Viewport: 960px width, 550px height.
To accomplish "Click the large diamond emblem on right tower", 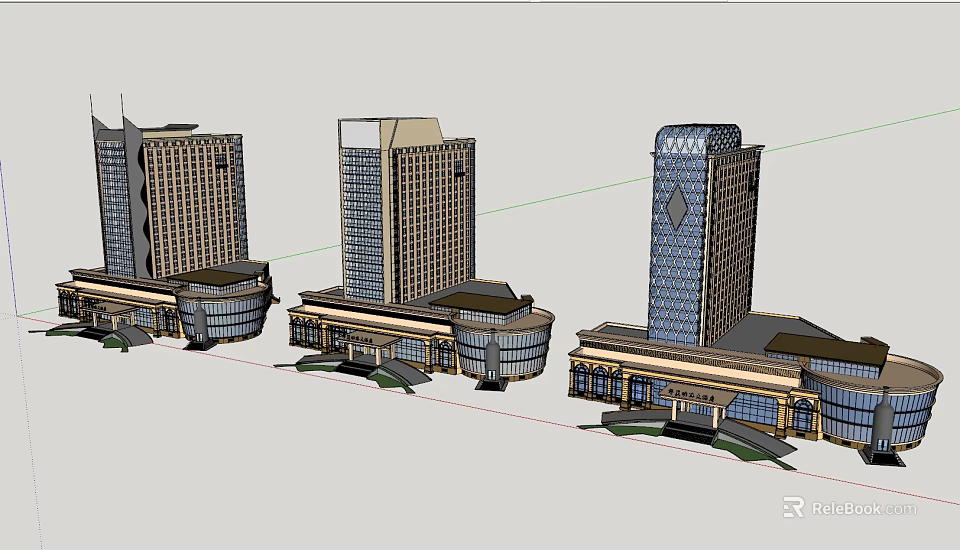I will coord(677,208).
